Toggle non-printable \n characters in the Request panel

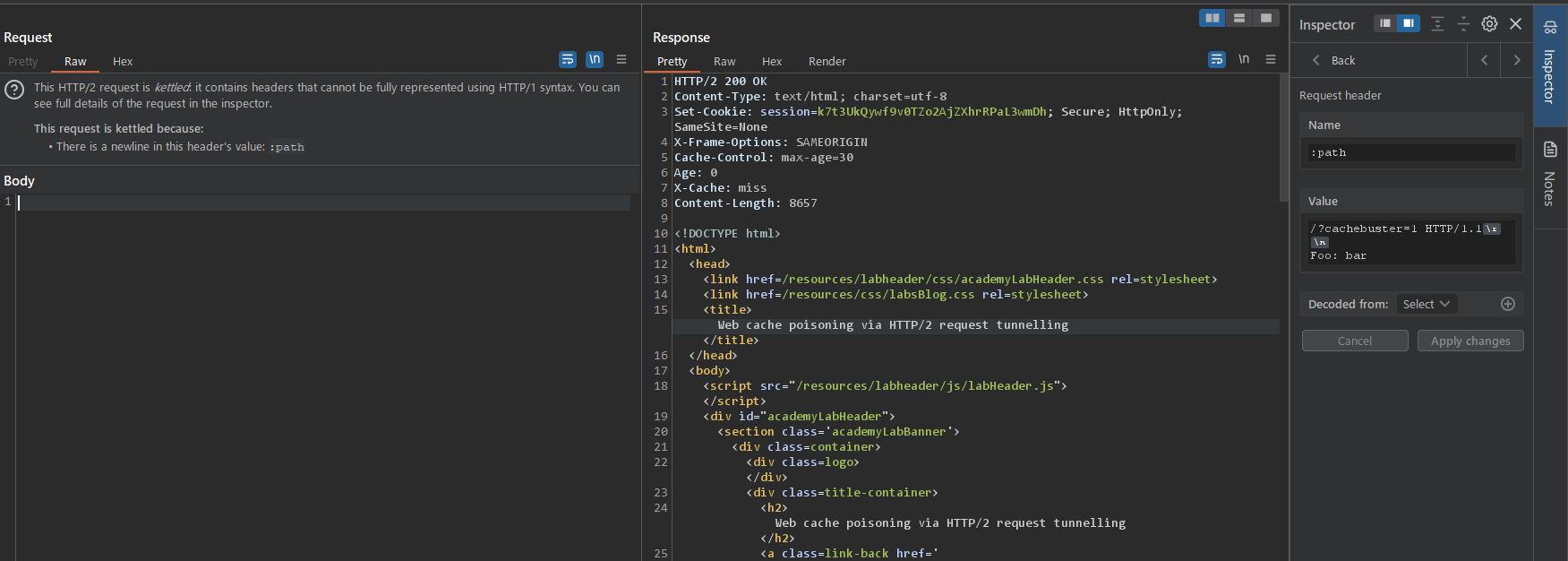(595, 59)
